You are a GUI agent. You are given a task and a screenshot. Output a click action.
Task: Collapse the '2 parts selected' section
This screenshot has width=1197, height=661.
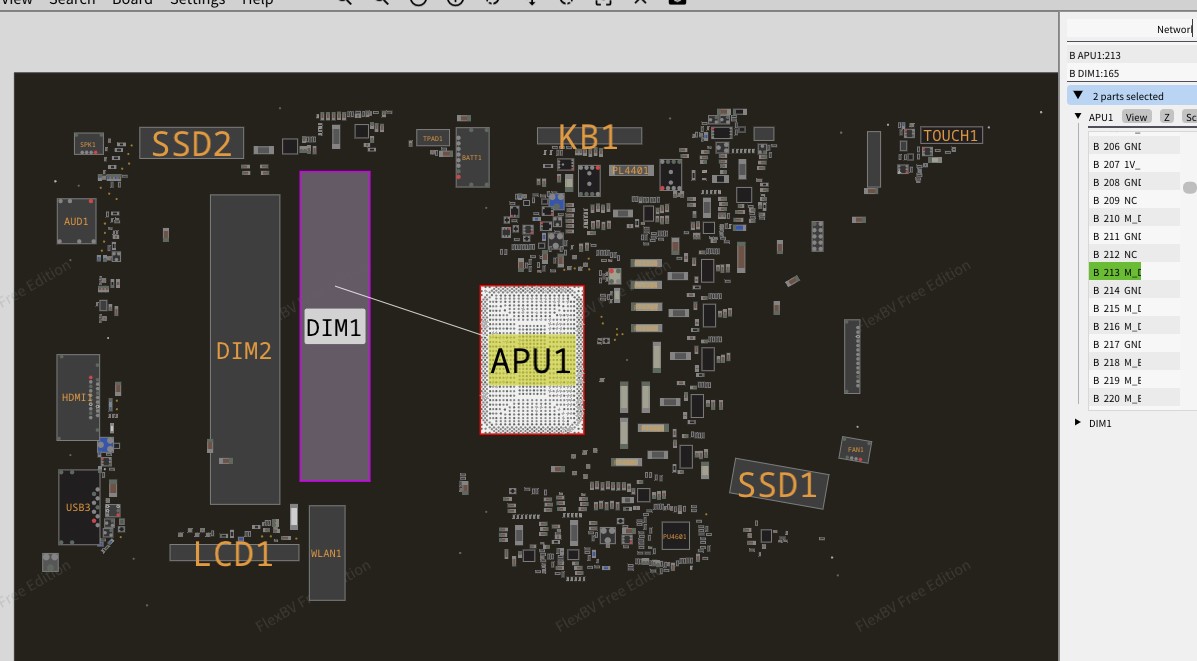coord(1078,95)
